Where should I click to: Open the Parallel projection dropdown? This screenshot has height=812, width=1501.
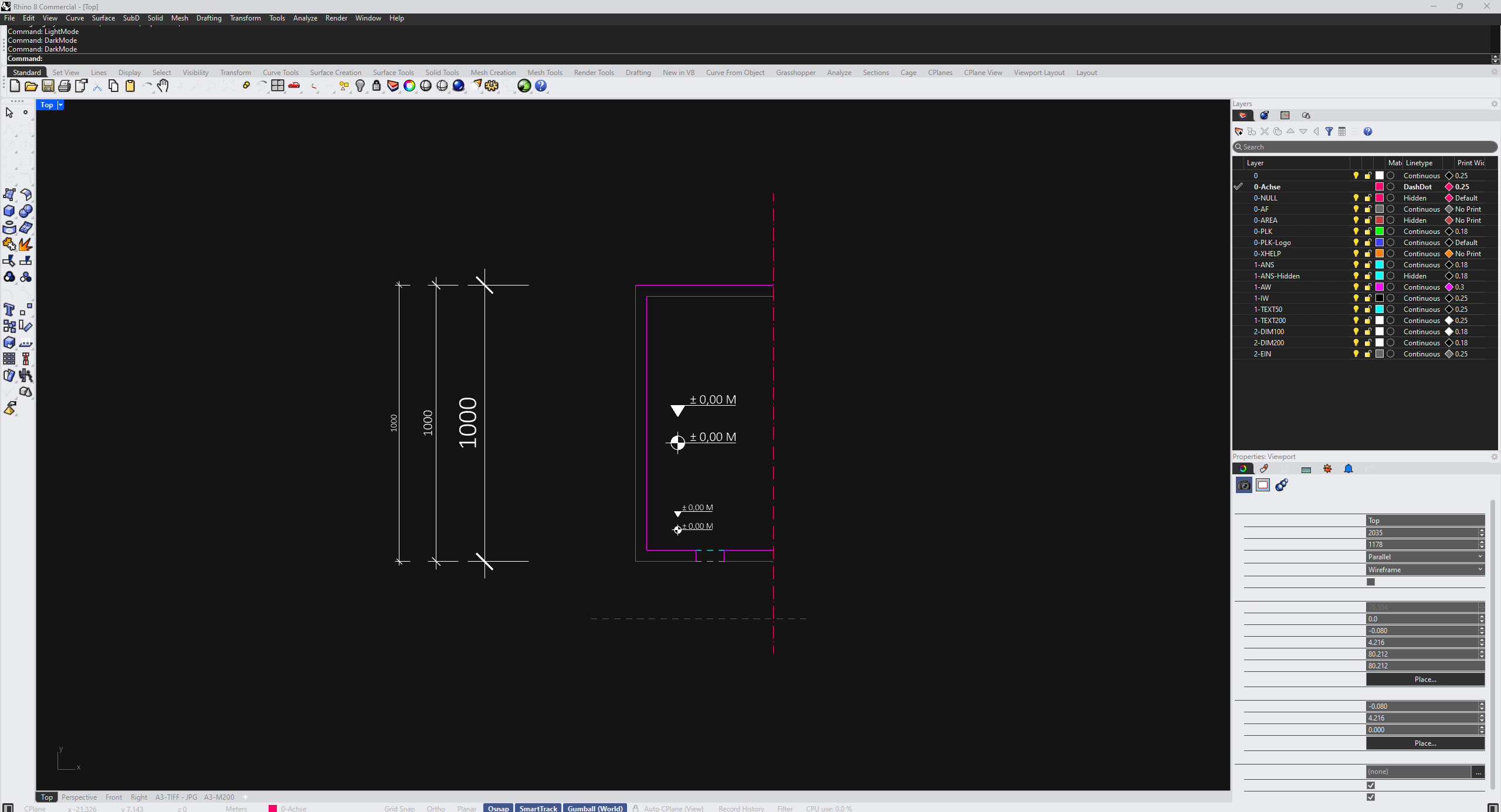[1424, 557]
